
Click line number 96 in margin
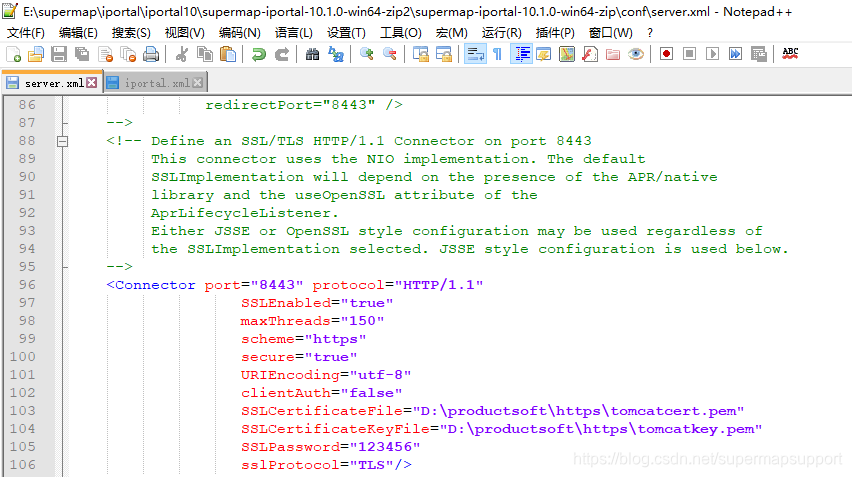point(27,285)
